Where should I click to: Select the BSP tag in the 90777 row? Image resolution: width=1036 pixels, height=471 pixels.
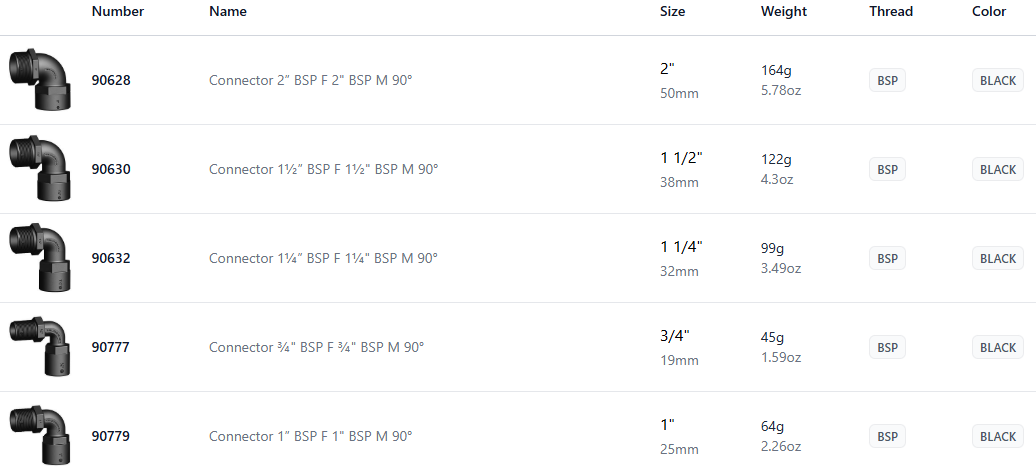click(887, 348)
